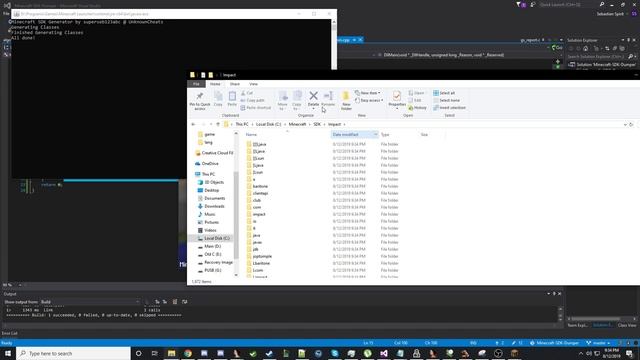
Task: Click Minecraft in the address breadcrumb
Action: pyautogui.click(x=297, y=124)
